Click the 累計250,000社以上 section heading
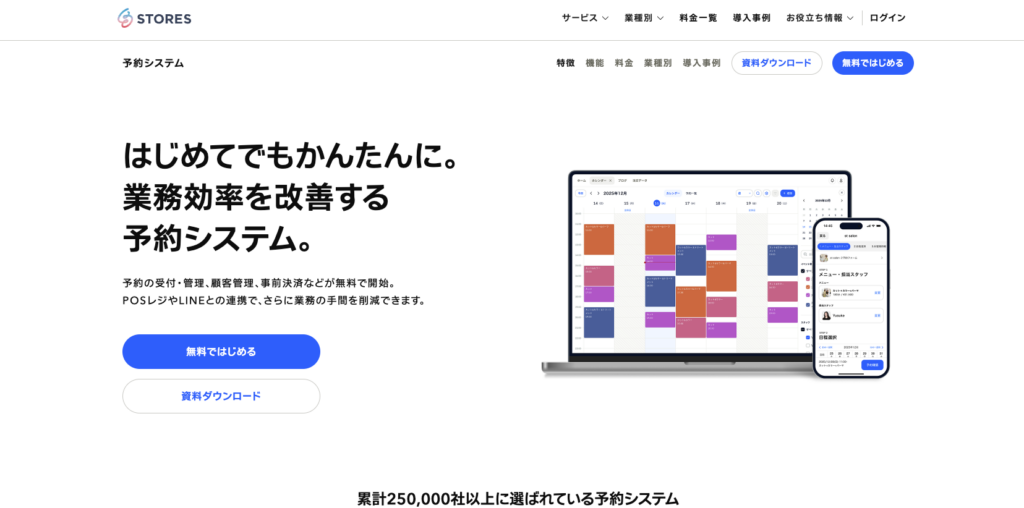This screenshot has height=508, width=1024. (x=517, y=498)
